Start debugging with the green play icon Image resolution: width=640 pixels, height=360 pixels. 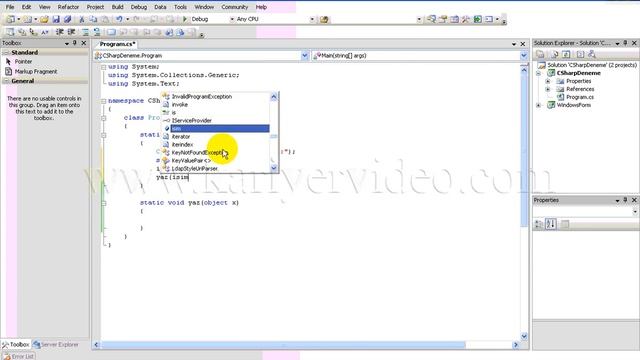pos(185,19)
